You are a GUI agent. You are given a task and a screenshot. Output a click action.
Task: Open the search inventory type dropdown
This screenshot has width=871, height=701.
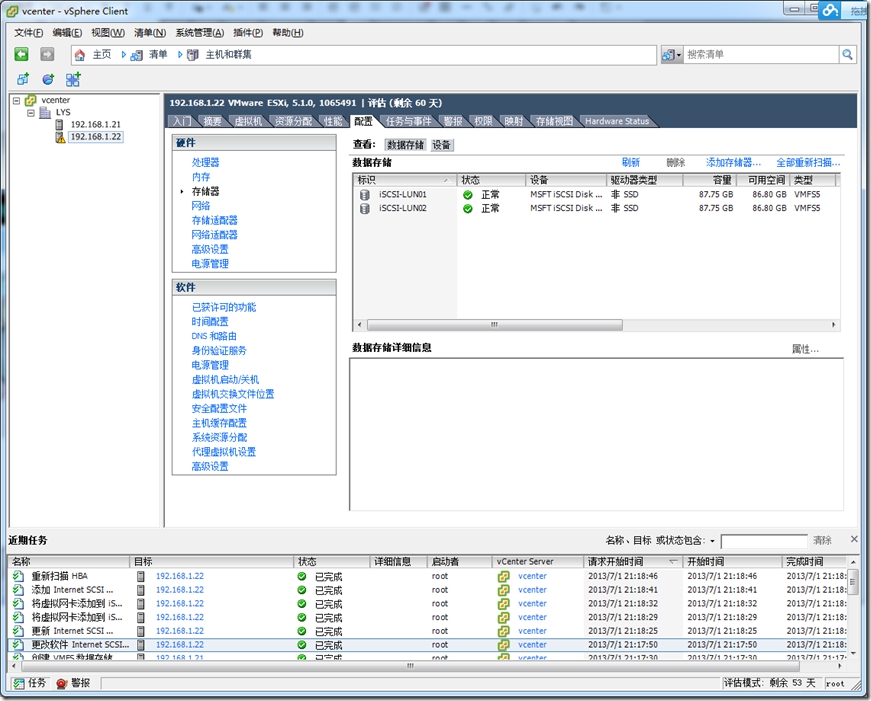pyautogui.click(x=672, y=54)
